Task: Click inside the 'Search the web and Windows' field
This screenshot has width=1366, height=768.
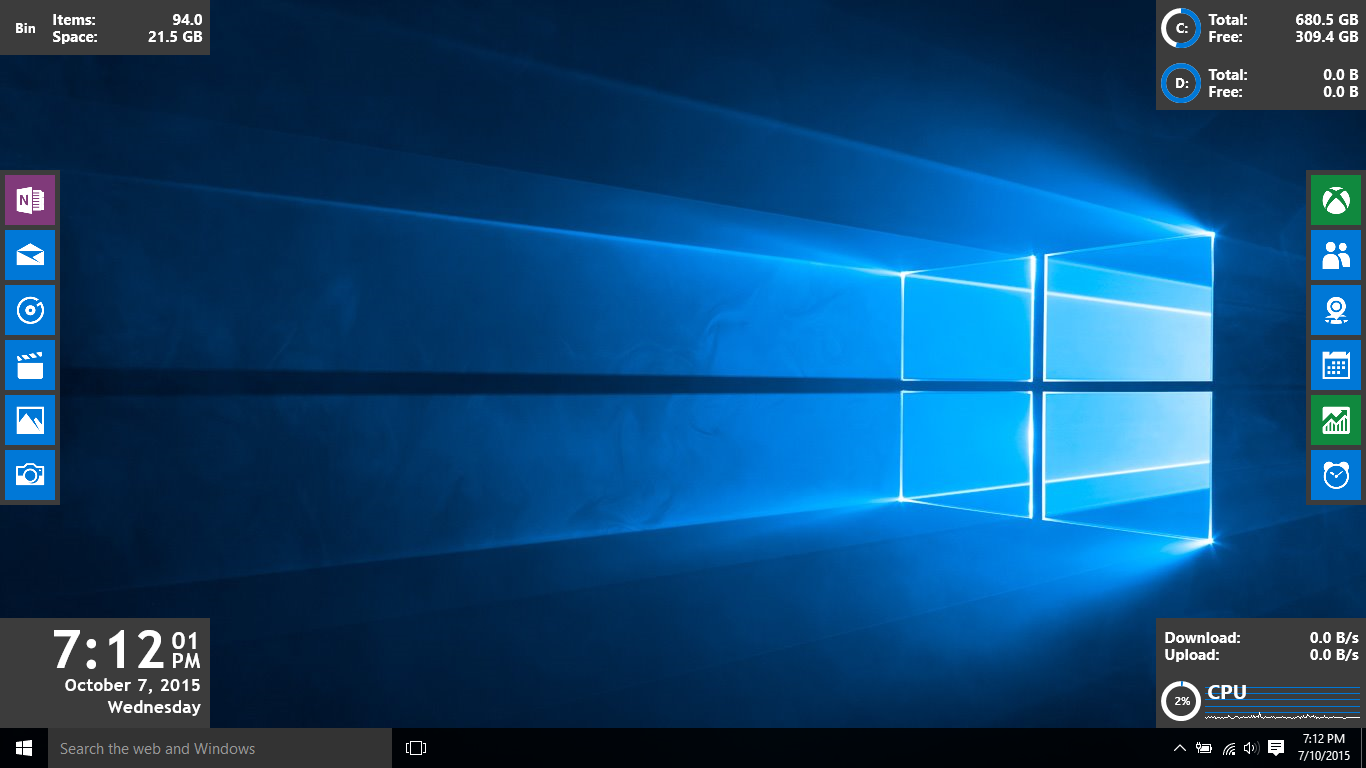Action: point(220,748)
